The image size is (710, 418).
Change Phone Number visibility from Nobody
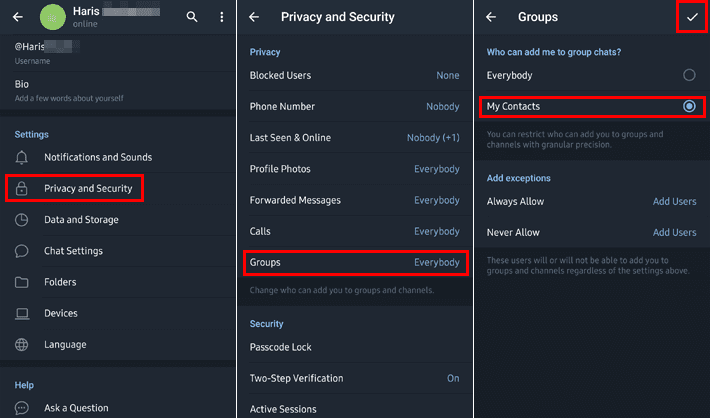pos(355,107)
